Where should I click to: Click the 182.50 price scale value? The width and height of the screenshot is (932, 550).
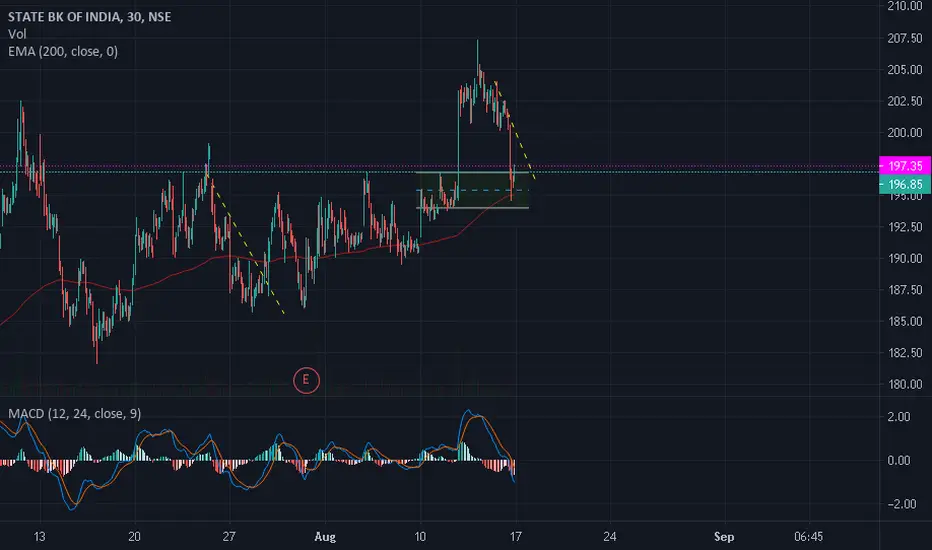905,353
